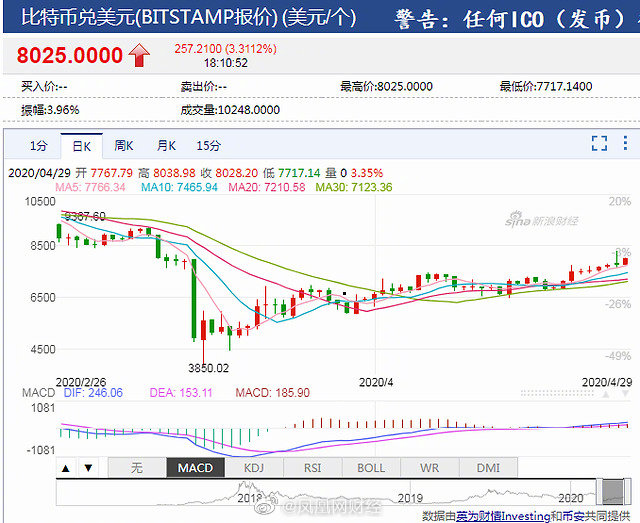Viewport: 640px width, 523px height.
Task: Click the 6500 price axis label
Action: (43, 298)
